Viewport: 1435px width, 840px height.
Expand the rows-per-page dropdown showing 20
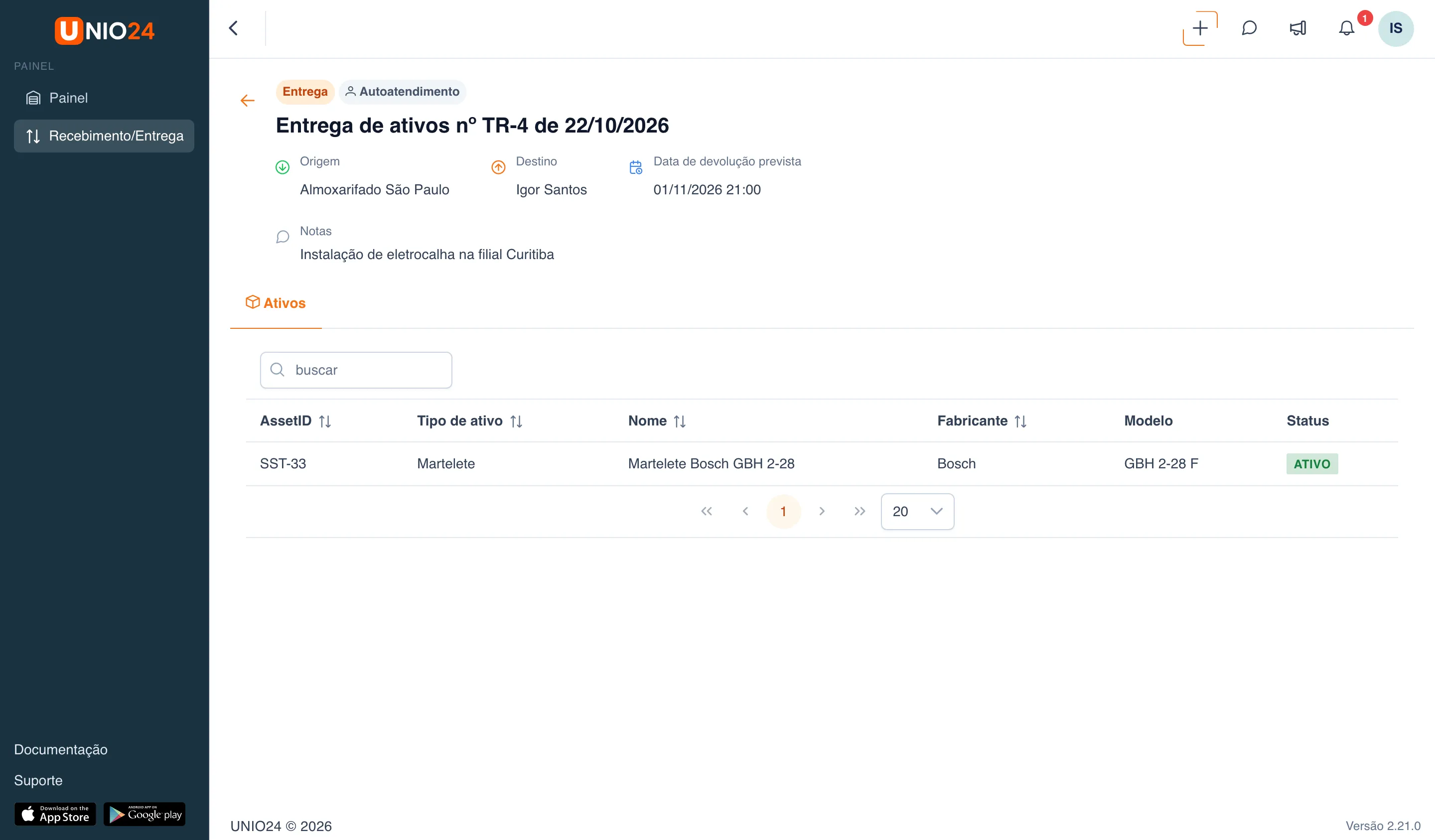[x=917, y=511]
